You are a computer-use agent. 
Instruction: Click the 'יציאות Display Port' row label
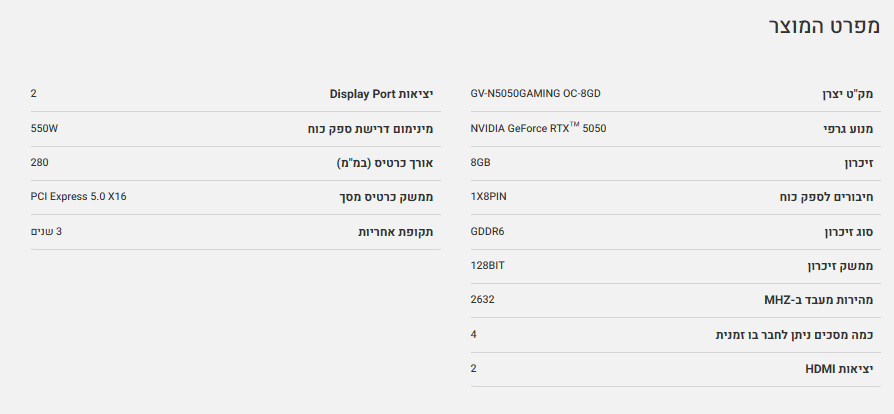point(381,94)
